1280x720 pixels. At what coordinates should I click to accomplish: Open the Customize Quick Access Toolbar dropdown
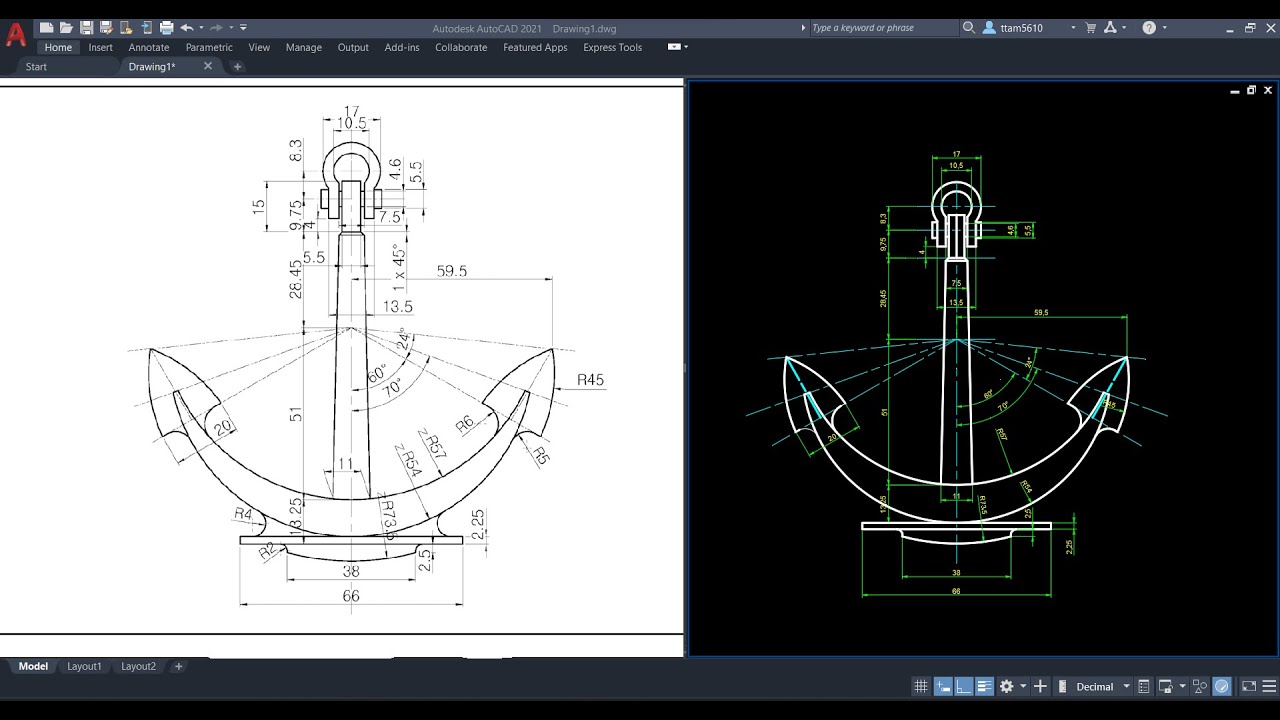243,28
